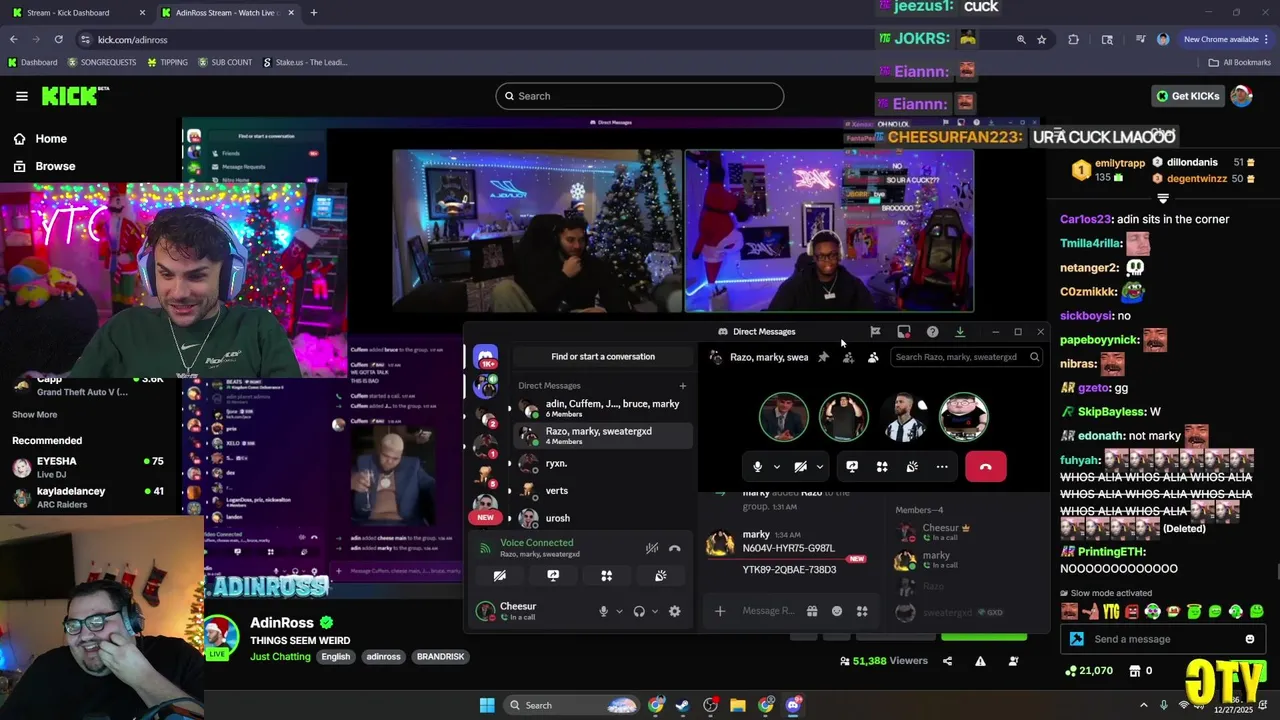
Task: Open the SUB COUNT bookmark
Action: [225, 62]
